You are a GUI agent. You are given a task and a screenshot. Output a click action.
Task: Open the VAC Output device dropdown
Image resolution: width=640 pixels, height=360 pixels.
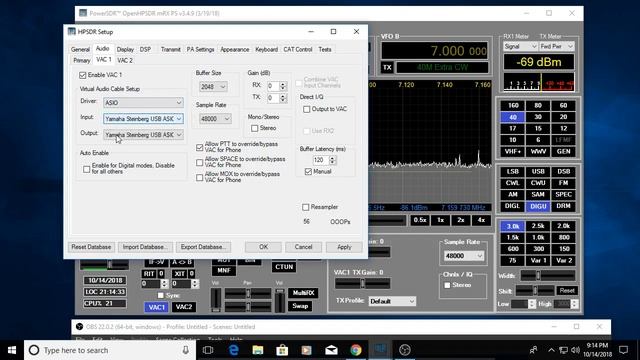[143, 135]
